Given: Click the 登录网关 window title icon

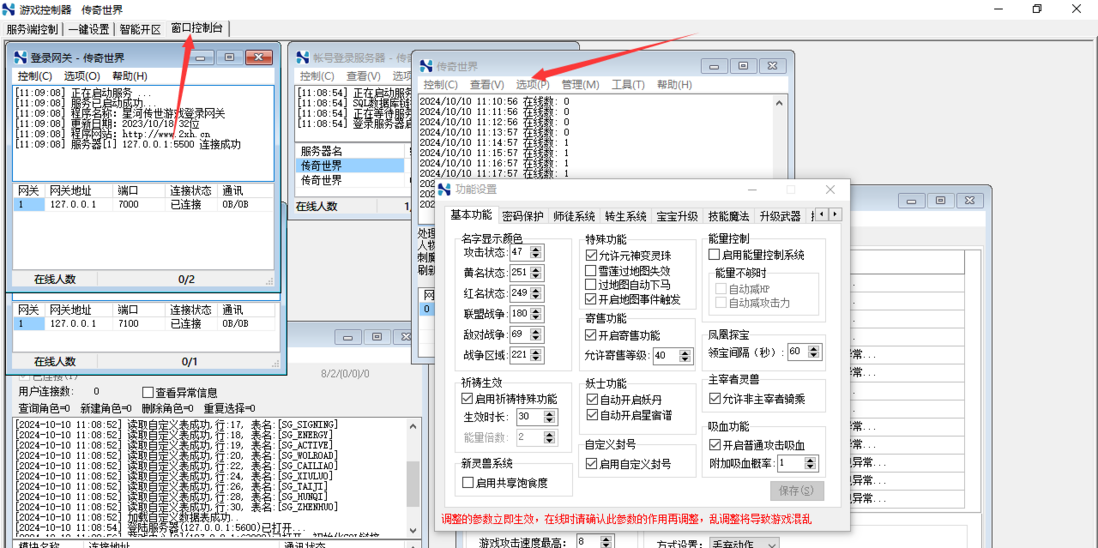Looking at the screenshot, I should point(20,57).
